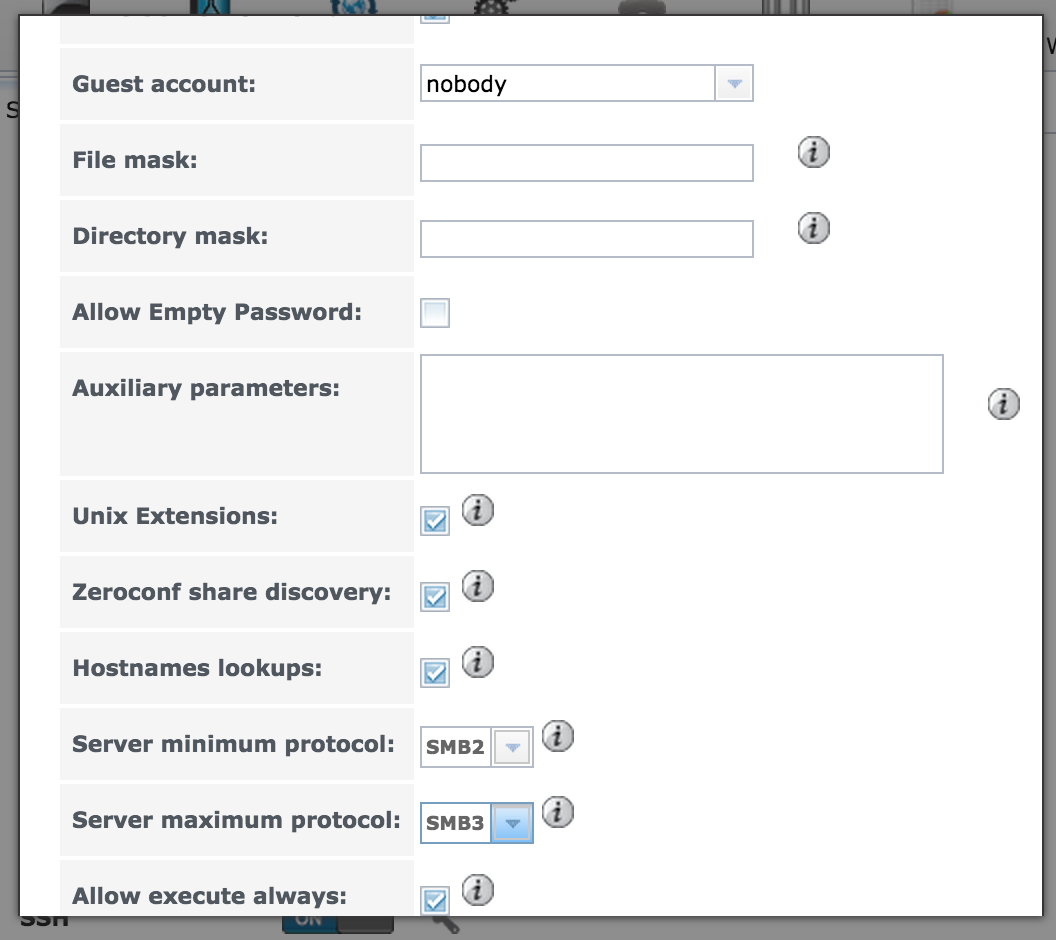
Task: Toggle the Hostnames lookups checkbox
Action: point(435,673)
